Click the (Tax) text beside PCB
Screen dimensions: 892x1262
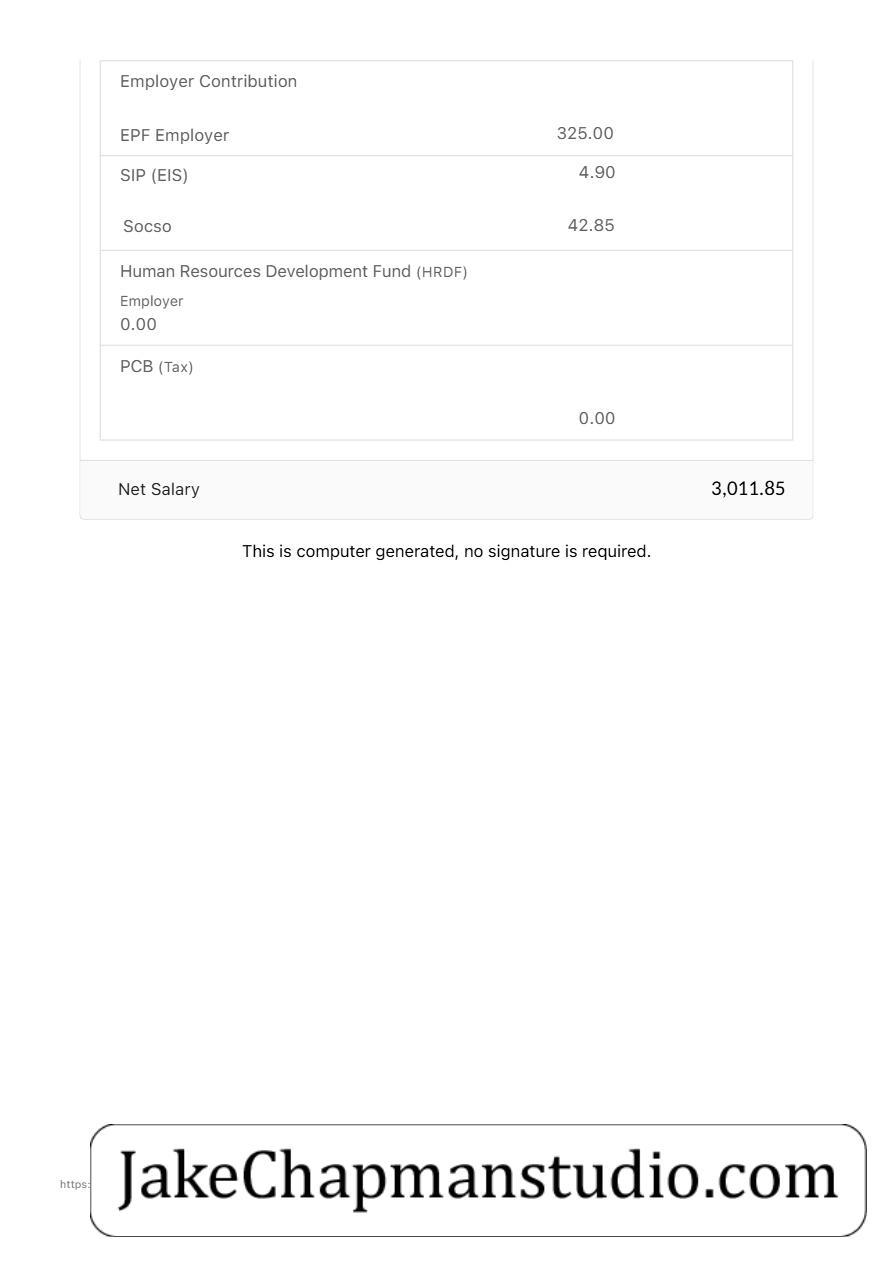point(176,367)
